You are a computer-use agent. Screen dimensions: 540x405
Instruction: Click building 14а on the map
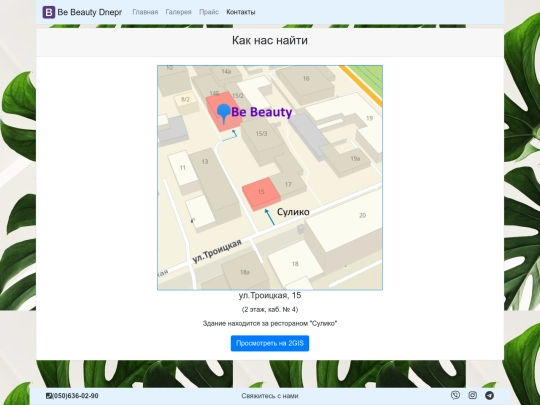click(x=226, y=72)
